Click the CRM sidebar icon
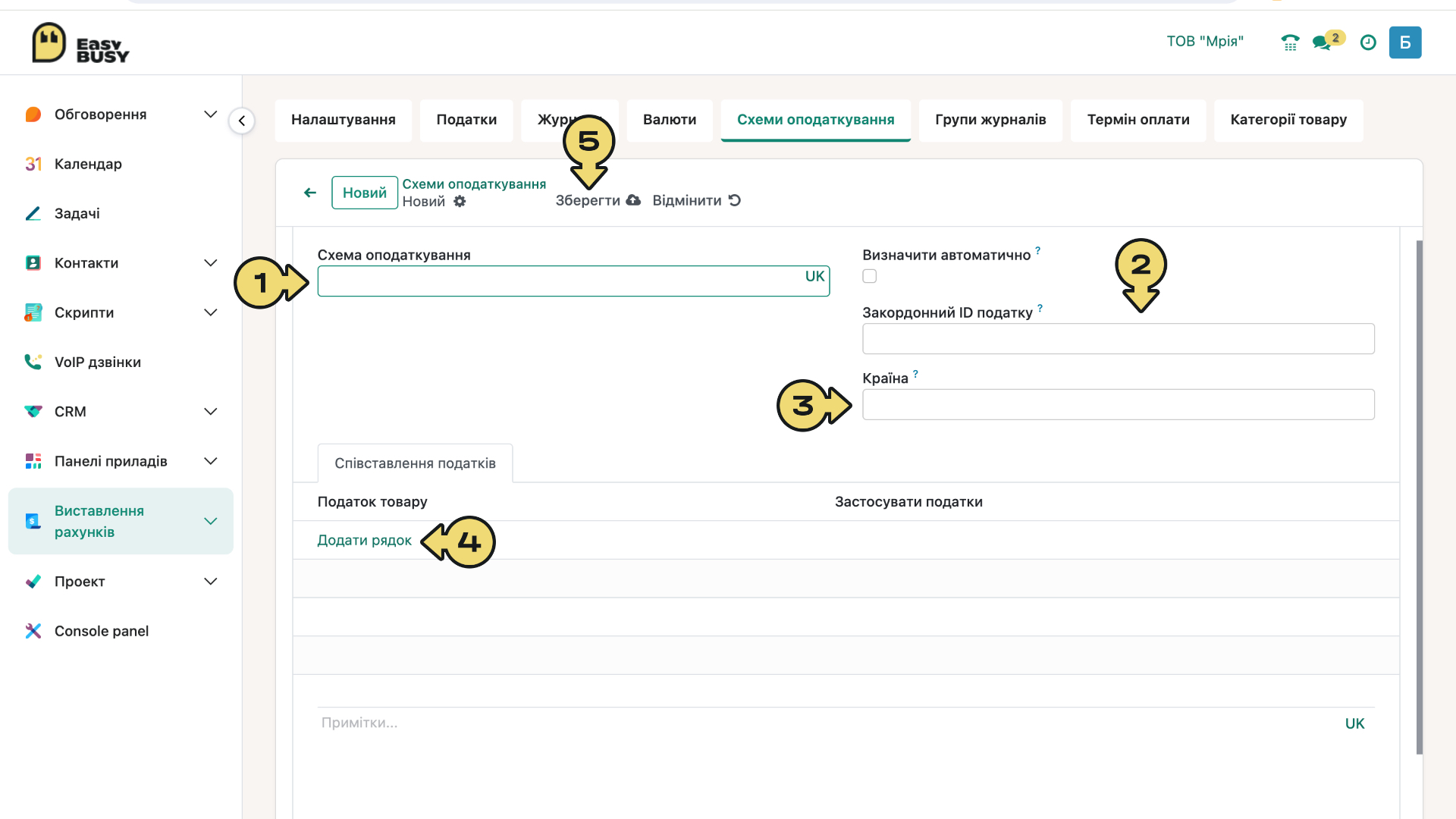1456x819 pixels. click(33, 412)
